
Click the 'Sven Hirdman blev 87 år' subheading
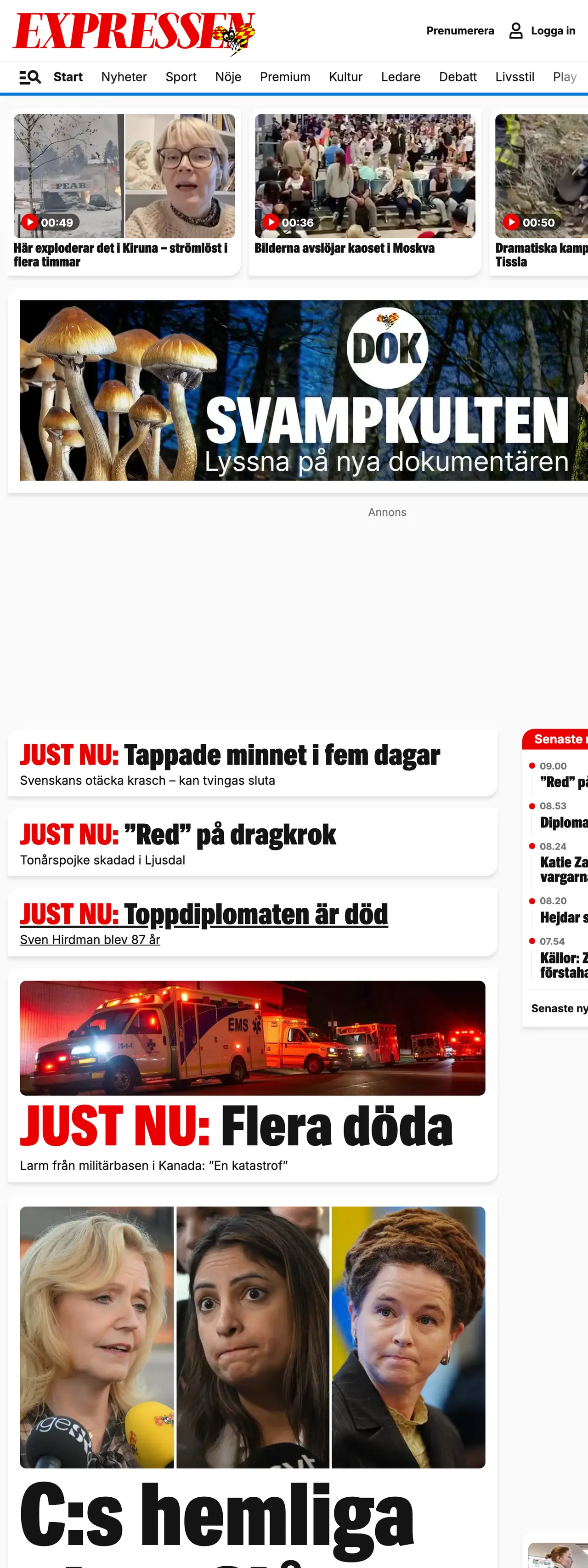click(x=90, y=940)
